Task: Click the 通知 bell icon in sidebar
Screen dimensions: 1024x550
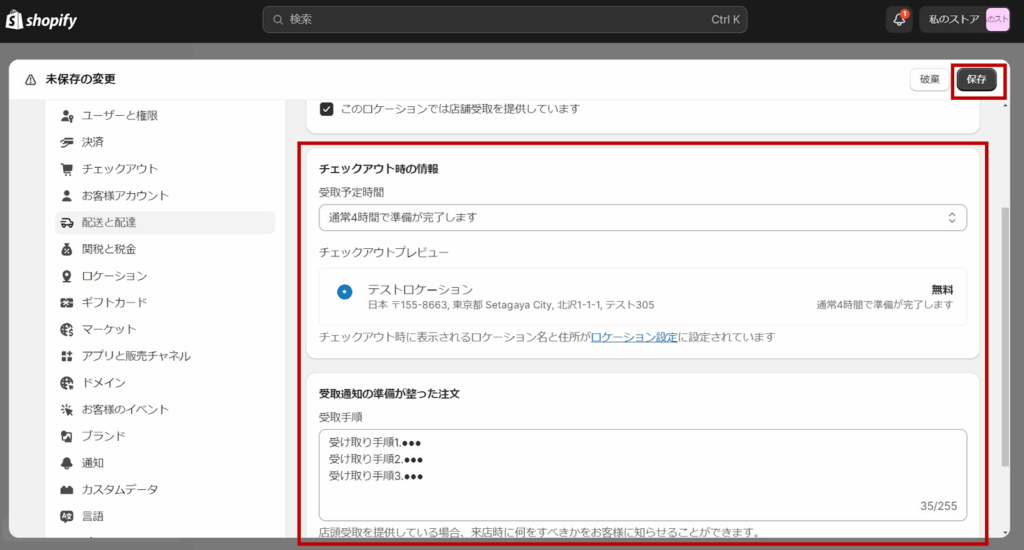Action: coord(67,464)
